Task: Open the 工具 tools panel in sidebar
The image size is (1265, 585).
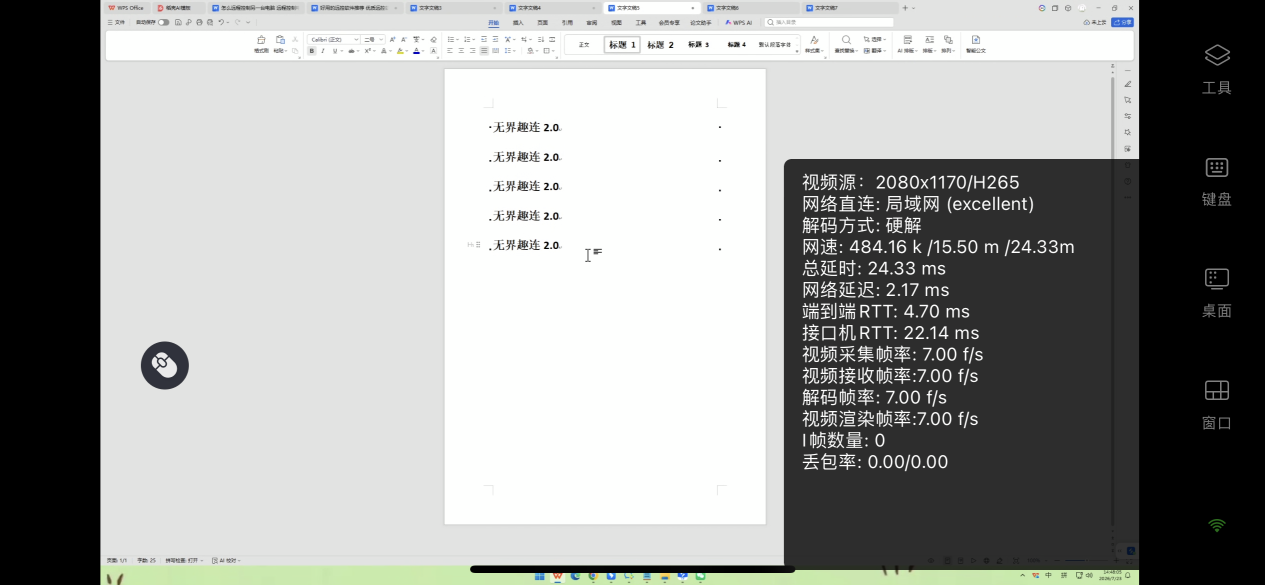Action: 1216,69
